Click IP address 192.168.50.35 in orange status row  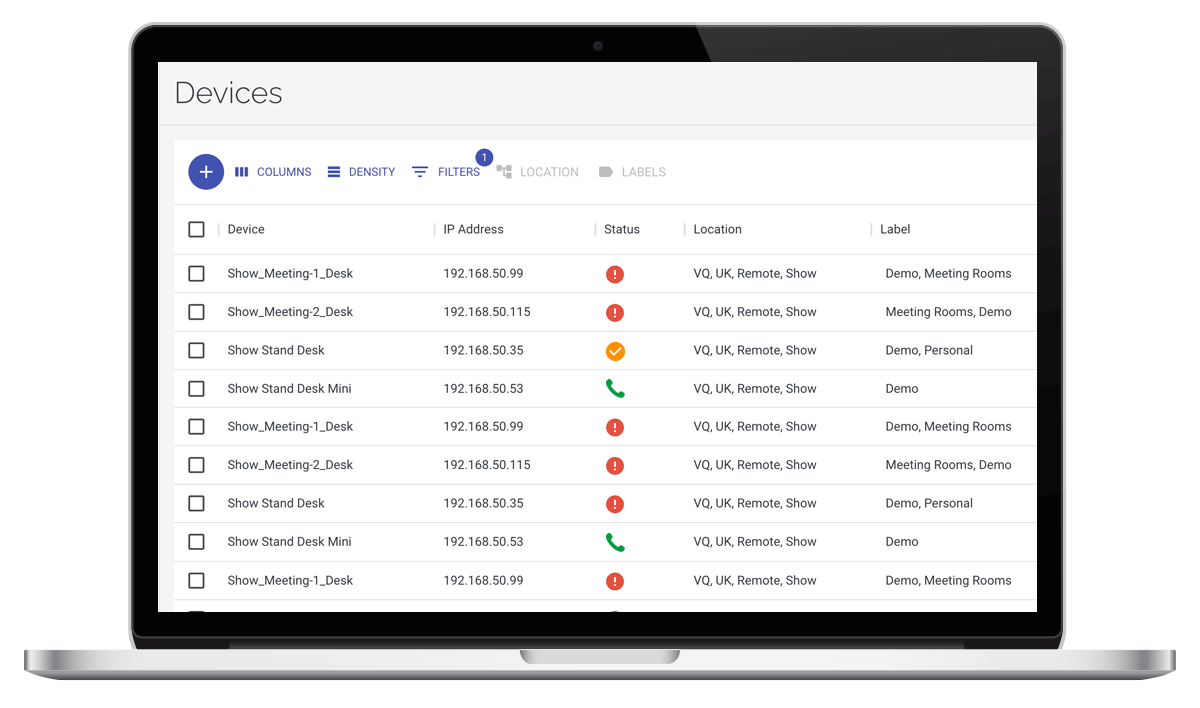483,351
